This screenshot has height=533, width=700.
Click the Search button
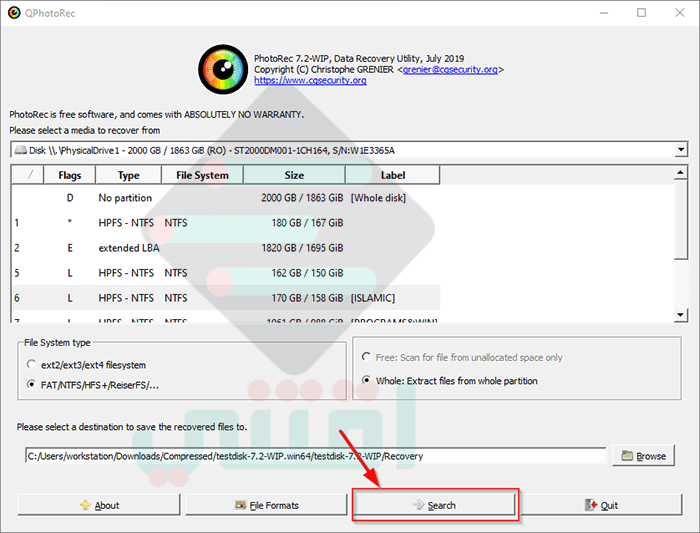(435, 505)
